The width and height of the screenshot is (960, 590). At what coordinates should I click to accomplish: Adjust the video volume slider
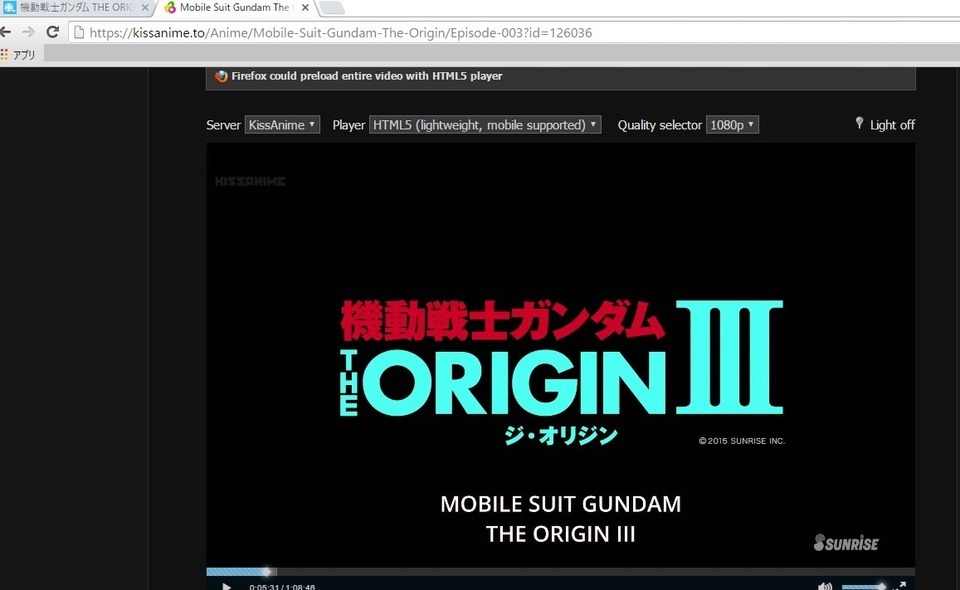[863, 586]
